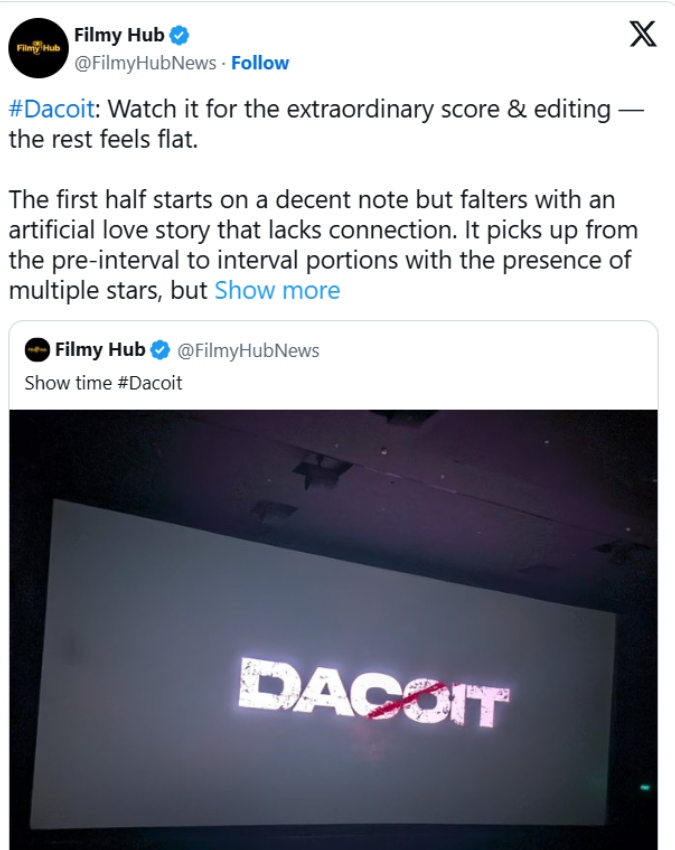Open the small avatar in the quoted post
The height and width of the screenshot is (850, 675).
pyautogui.click(x=37, y=350)
